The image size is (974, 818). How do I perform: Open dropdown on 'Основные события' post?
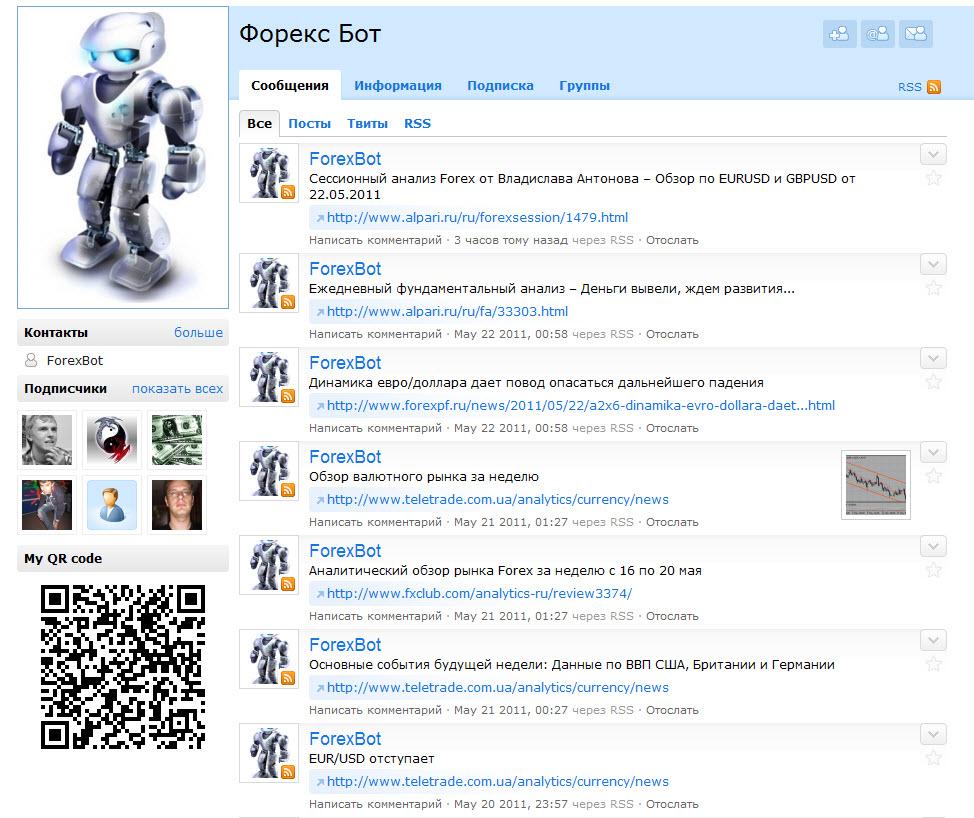(x=933, y=640)
